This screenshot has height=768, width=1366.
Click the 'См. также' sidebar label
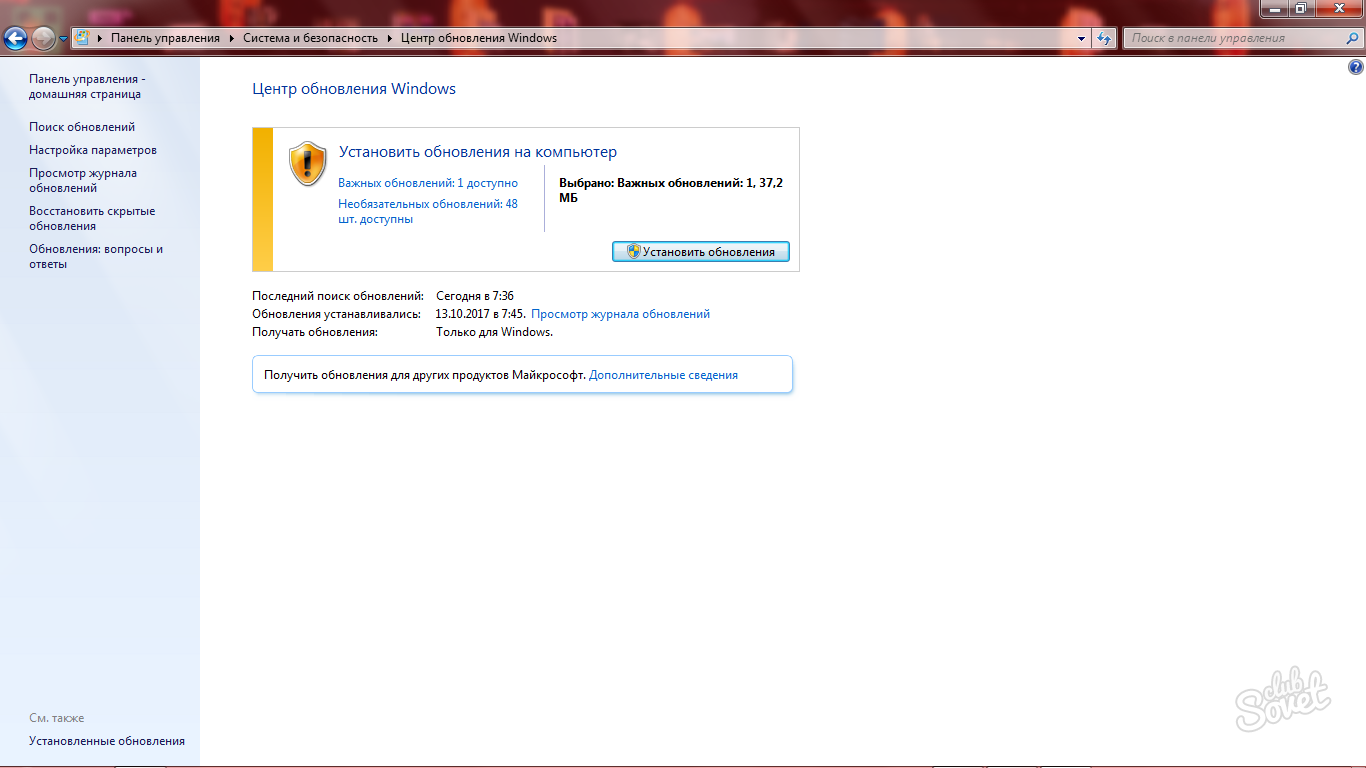tap(57, 718)
